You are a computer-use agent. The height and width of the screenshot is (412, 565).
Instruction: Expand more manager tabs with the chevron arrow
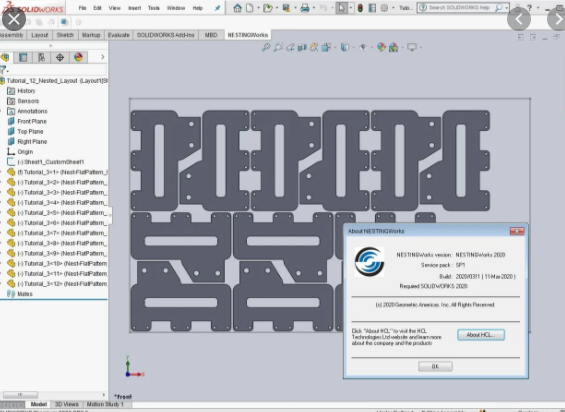pyautogui.click(x=103, y=57)
